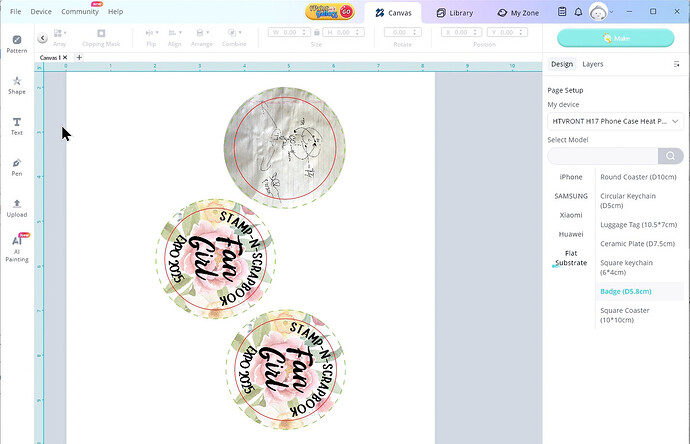Image resolution: width=690 pixels, height=444 pixels.
Task: Open the Upload panel
Action: coord(17,207)
